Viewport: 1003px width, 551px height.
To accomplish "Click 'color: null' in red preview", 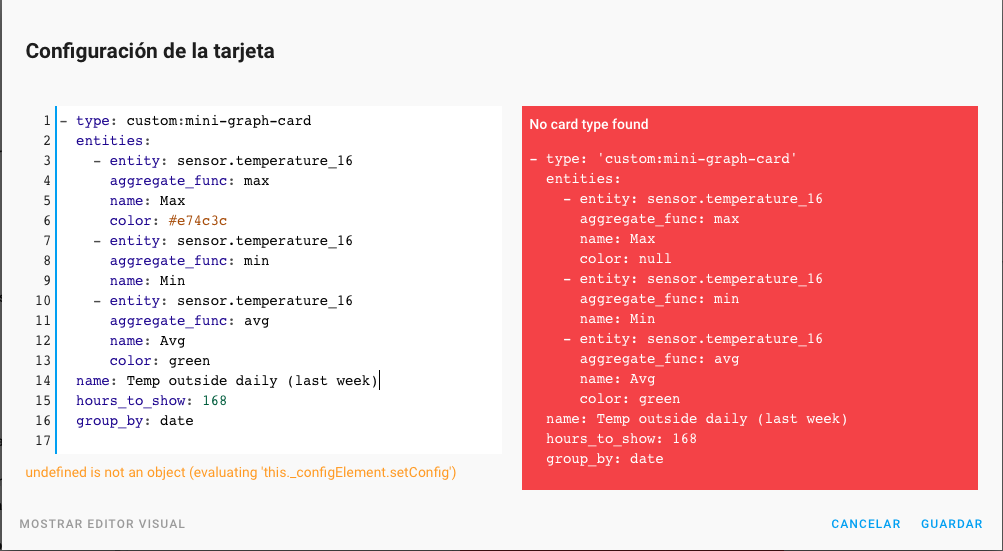I will click(x=625, y=259).
